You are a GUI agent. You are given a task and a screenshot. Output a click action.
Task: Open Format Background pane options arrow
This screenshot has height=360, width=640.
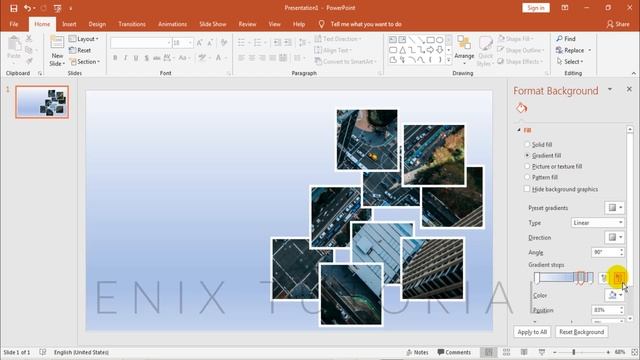610,89
